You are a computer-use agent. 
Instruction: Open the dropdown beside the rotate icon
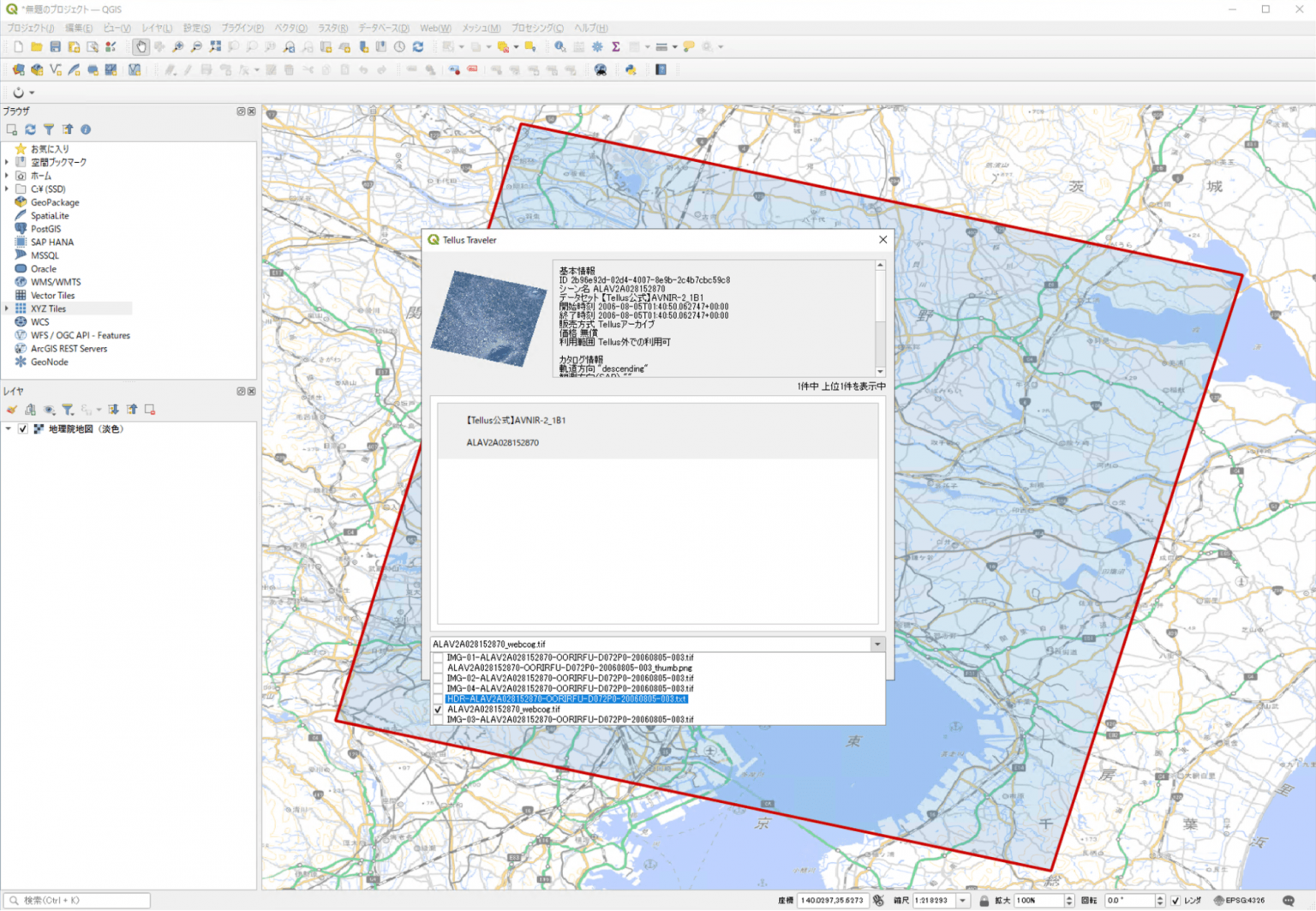point(32,93)
